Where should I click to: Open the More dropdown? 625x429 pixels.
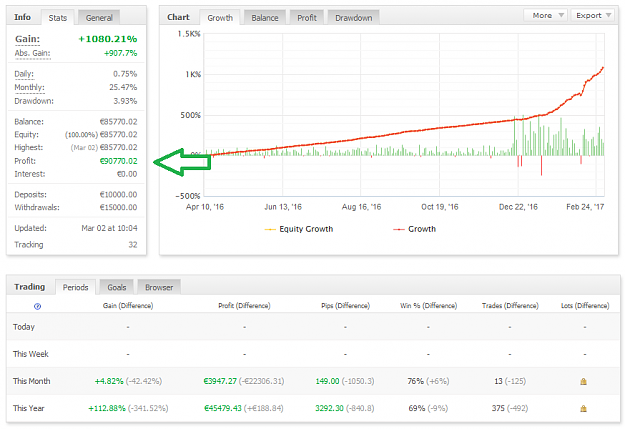(x=546, y=15)
